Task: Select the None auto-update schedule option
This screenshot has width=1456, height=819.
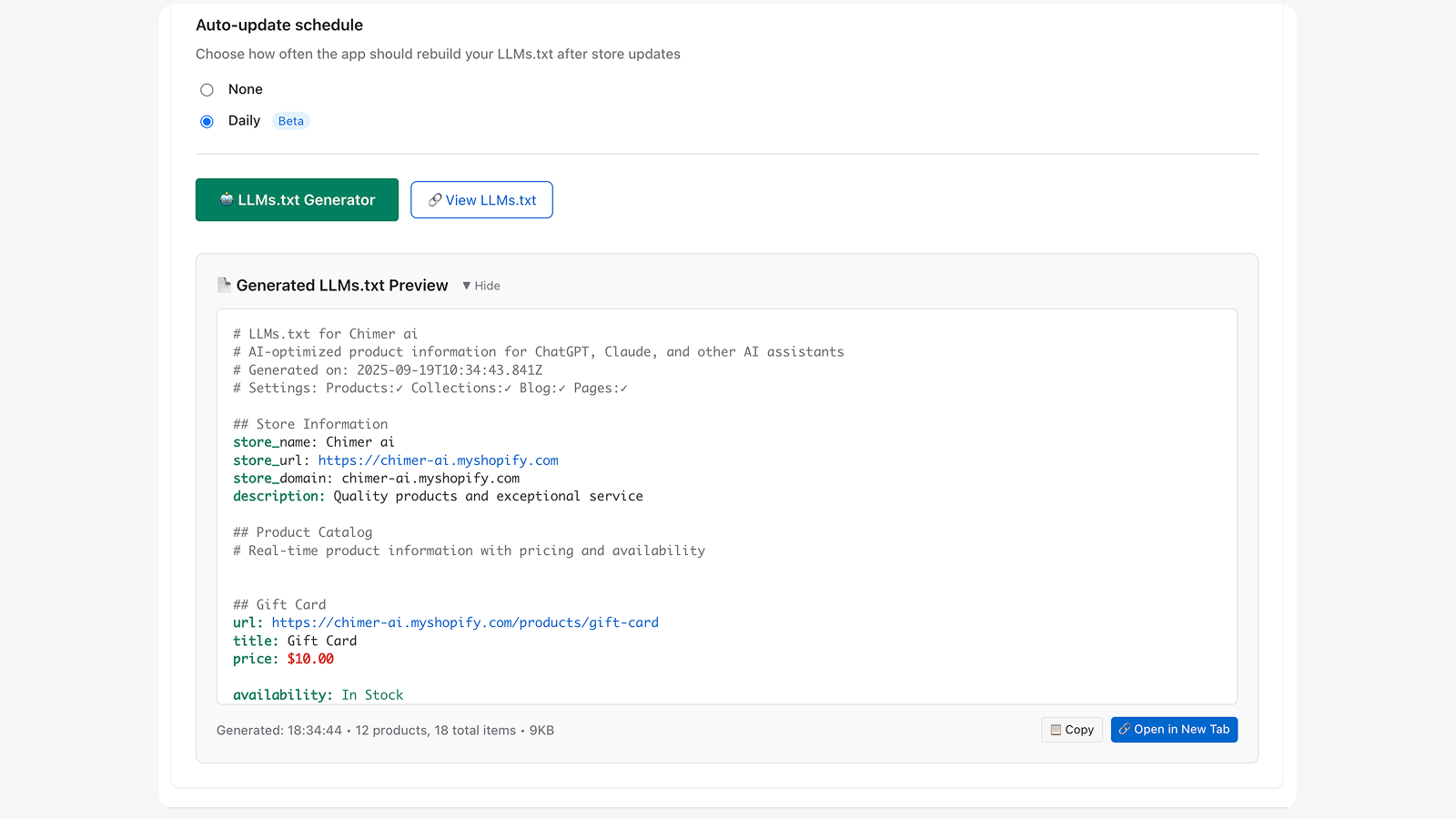Action: pyautogui.click(x=207, y=89)
